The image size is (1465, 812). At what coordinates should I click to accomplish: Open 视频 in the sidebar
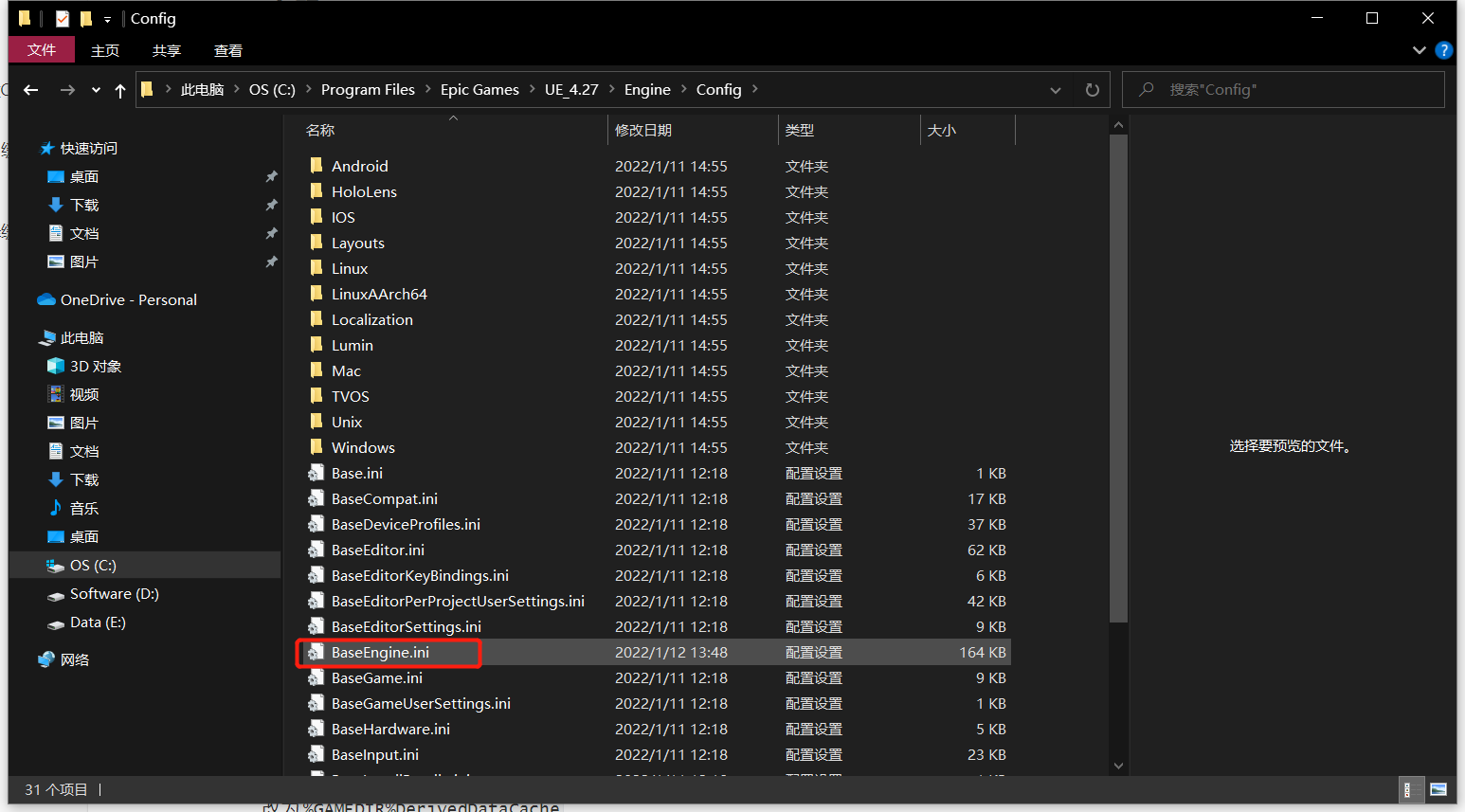pos(84,394)
